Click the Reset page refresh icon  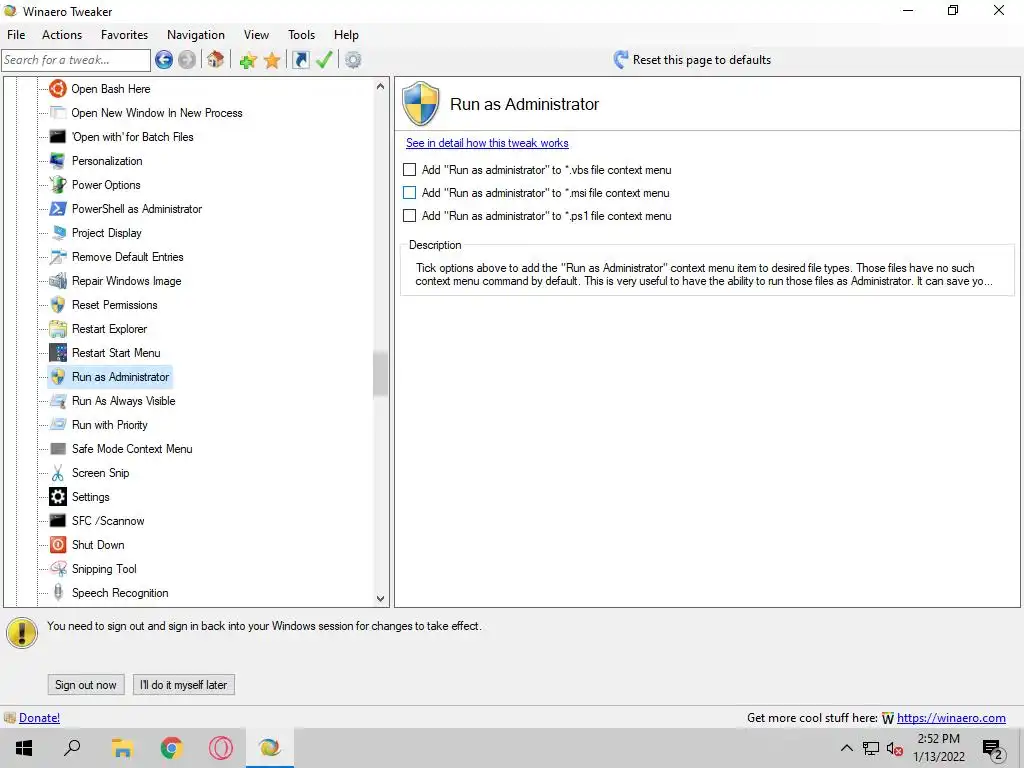coord(620,59)
